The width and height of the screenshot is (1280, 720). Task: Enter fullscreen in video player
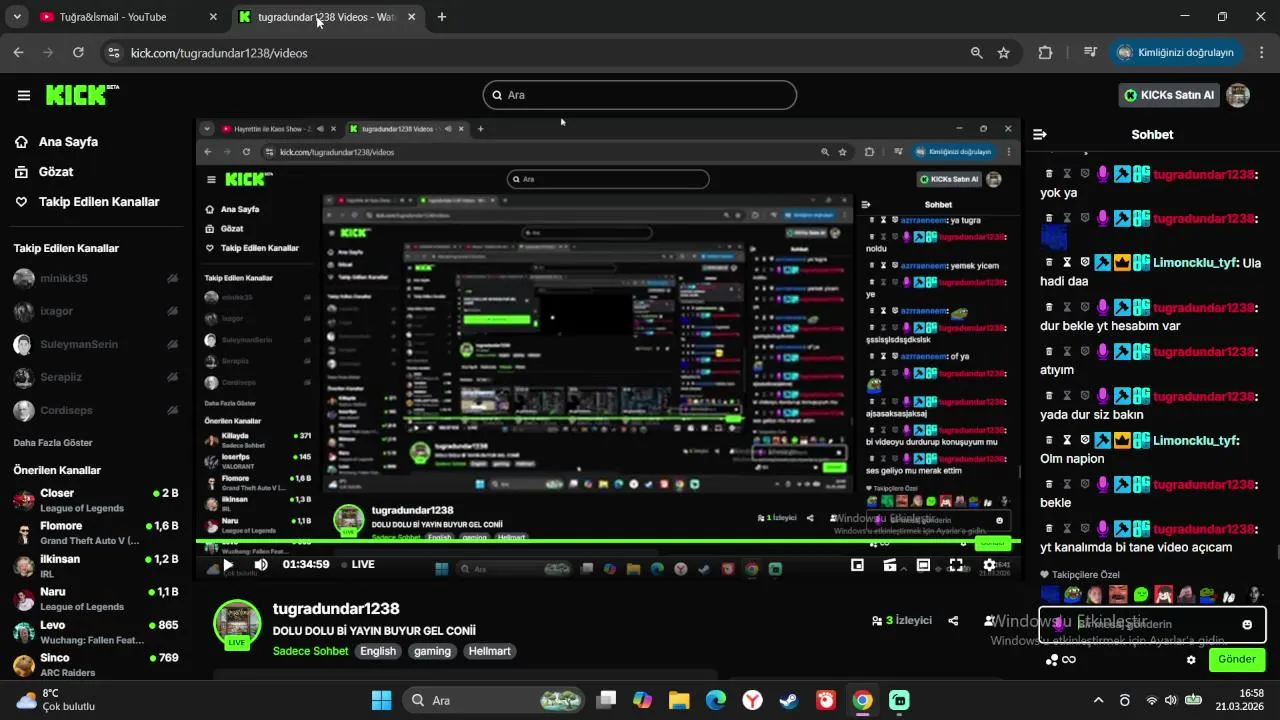pos(956,565)
